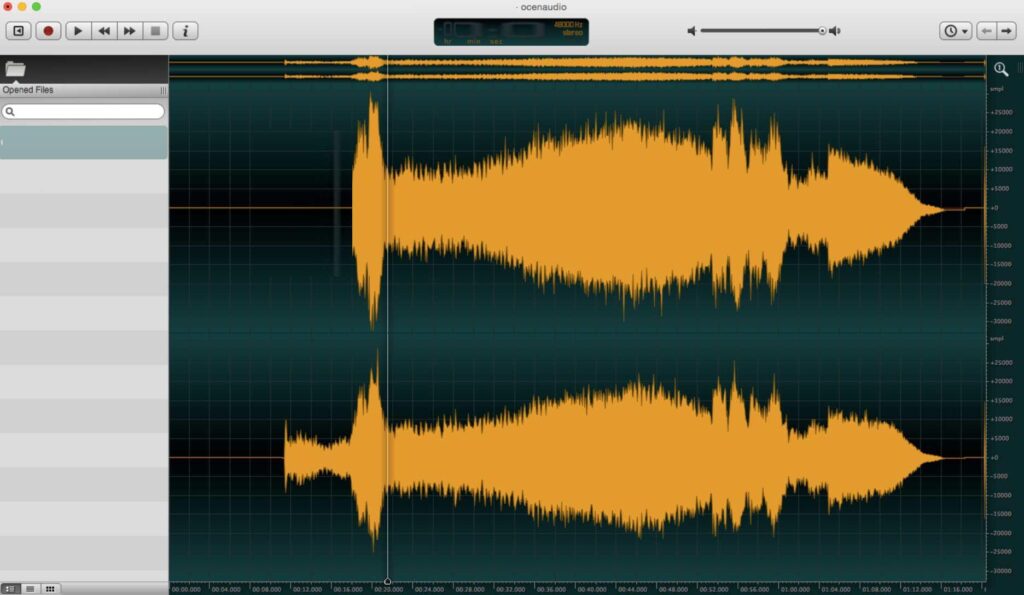The width and height of the screenshot is (1024, 595).
Task: Click the Fast Forward button
Action: [x=129, y=31]
